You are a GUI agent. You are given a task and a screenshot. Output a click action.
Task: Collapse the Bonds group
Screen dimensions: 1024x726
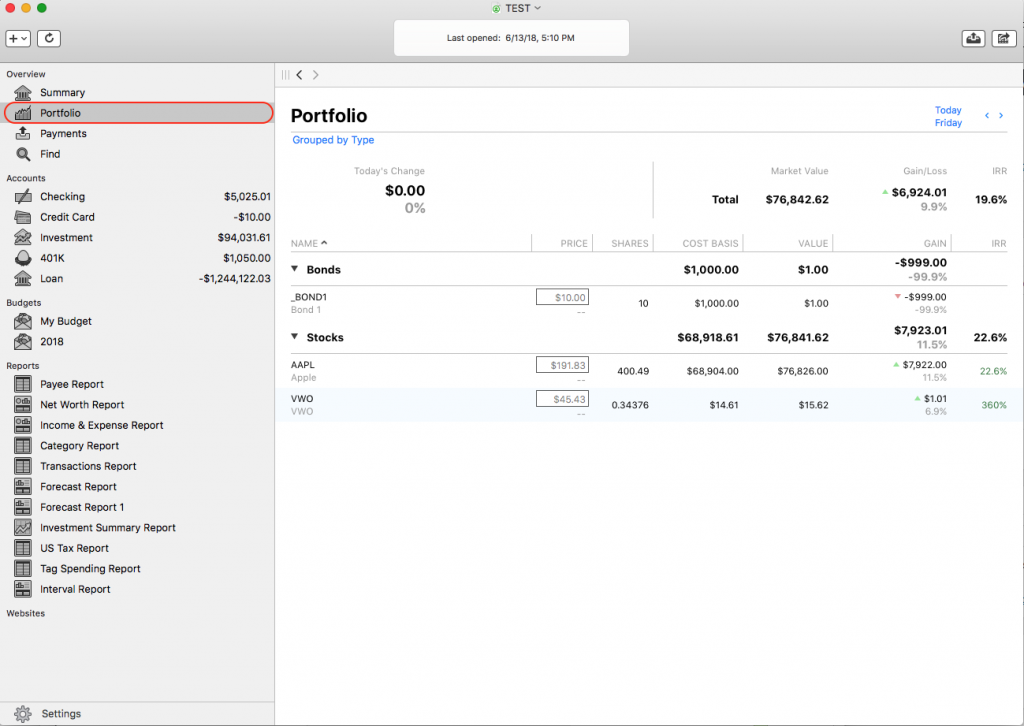(x=296, y=269)
